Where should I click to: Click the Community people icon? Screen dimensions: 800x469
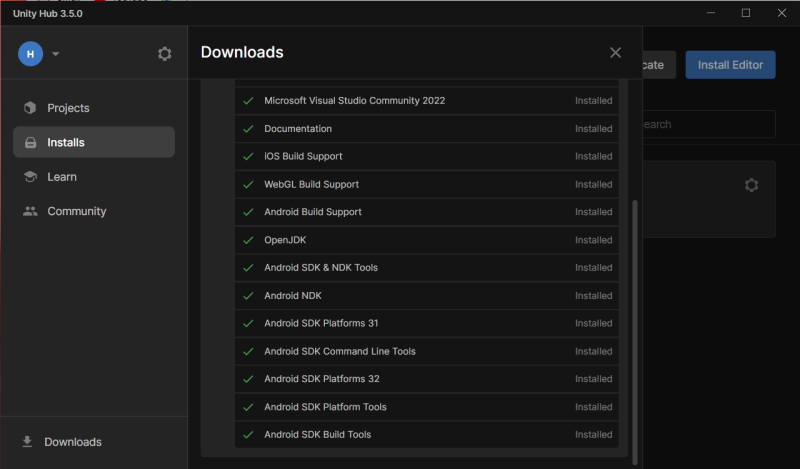(30, 211)
